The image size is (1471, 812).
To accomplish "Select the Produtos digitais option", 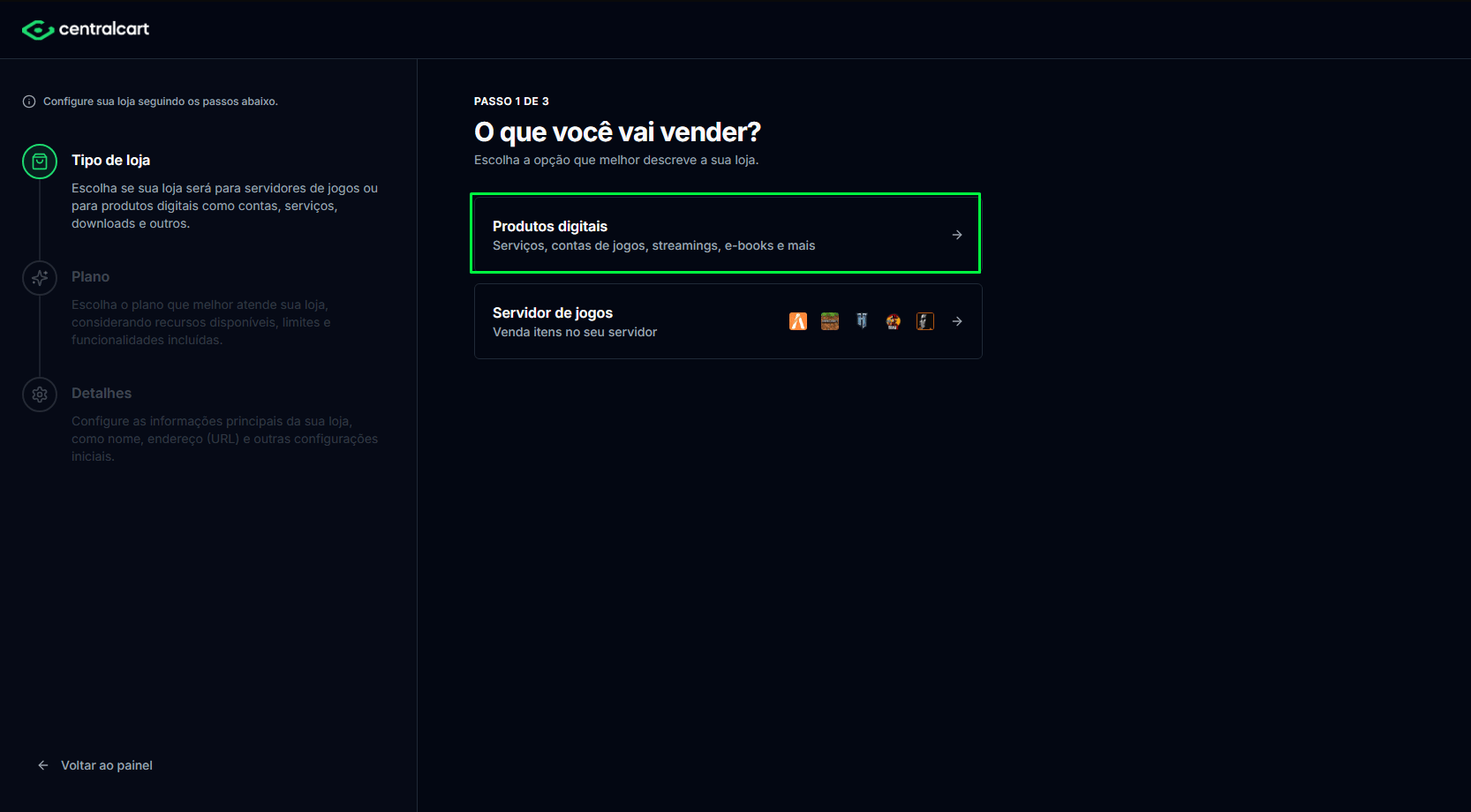I will tap(725, 233).
